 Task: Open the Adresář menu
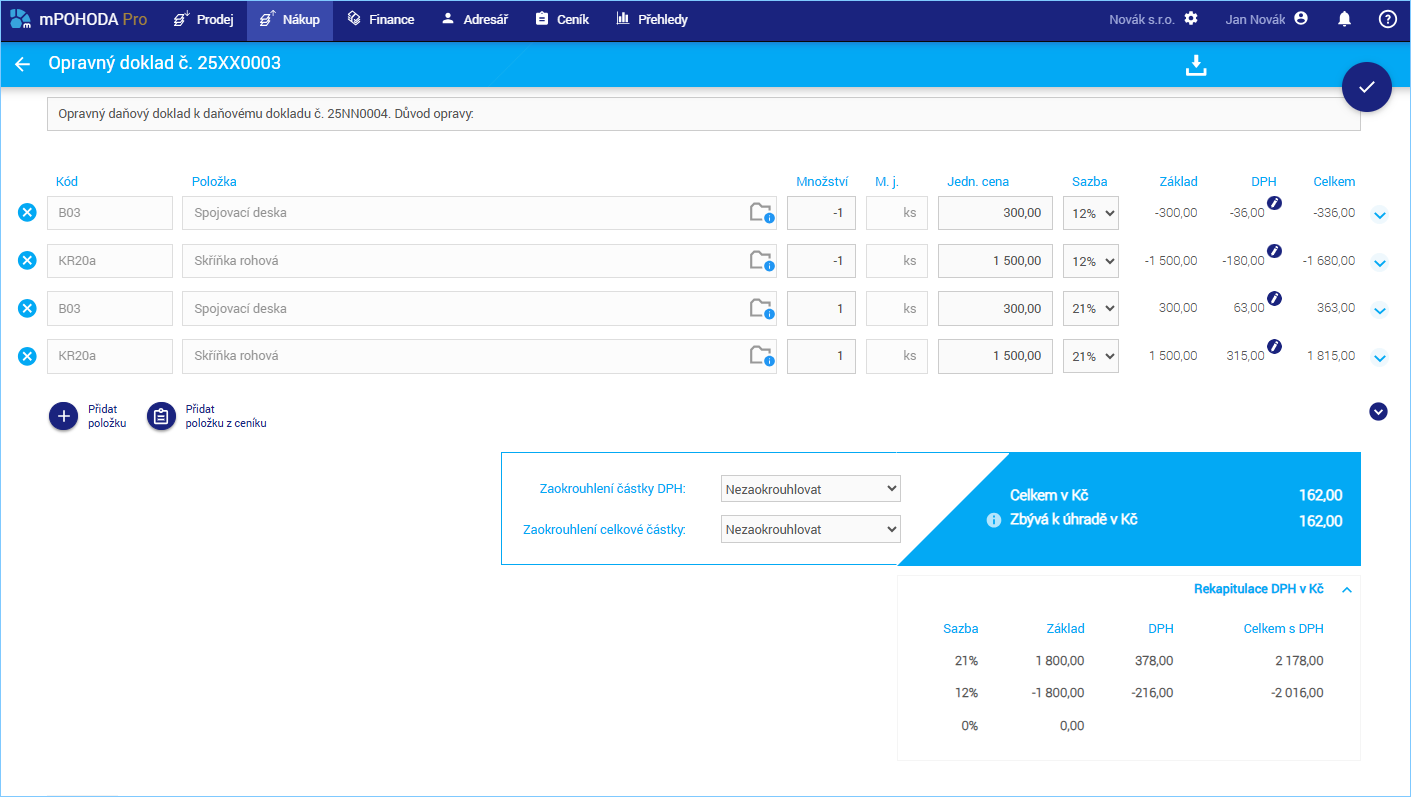[474, 20]
